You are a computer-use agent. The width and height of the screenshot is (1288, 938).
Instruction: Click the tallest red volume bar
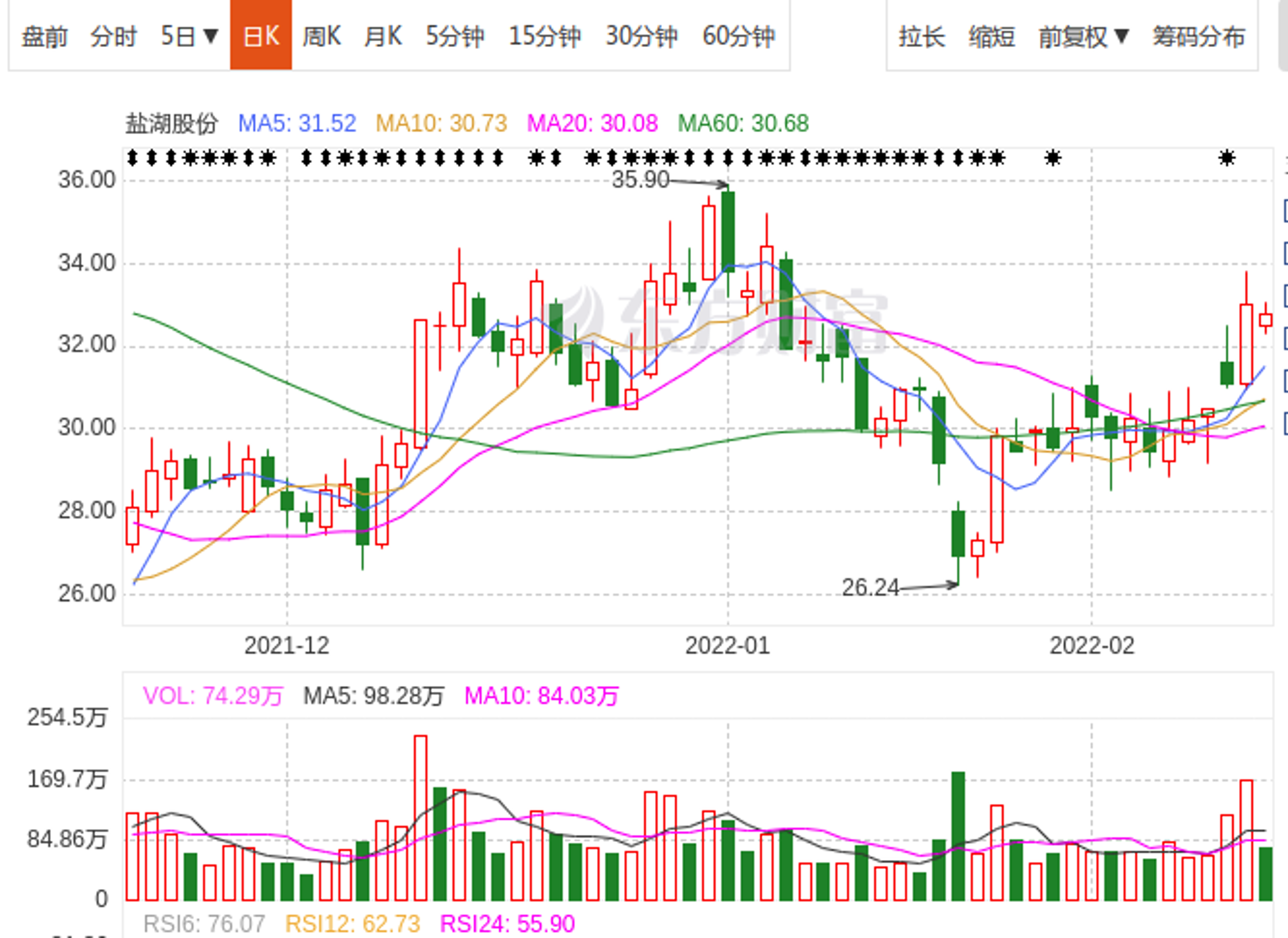421,818
